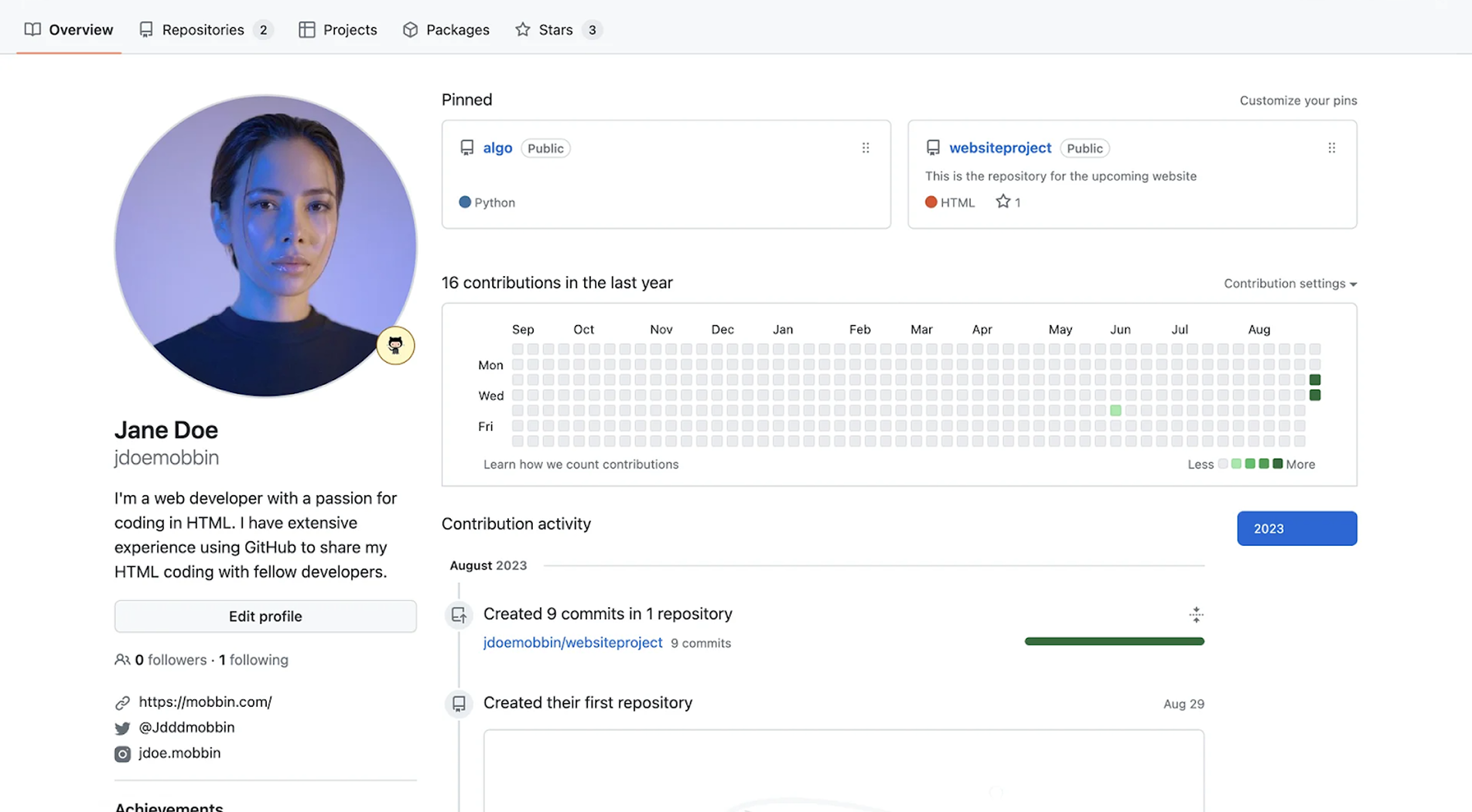Click the green commits progress bar
Image resolution: width=1472 pixels, height=812 pixels.
click(x=1114, y=641)
